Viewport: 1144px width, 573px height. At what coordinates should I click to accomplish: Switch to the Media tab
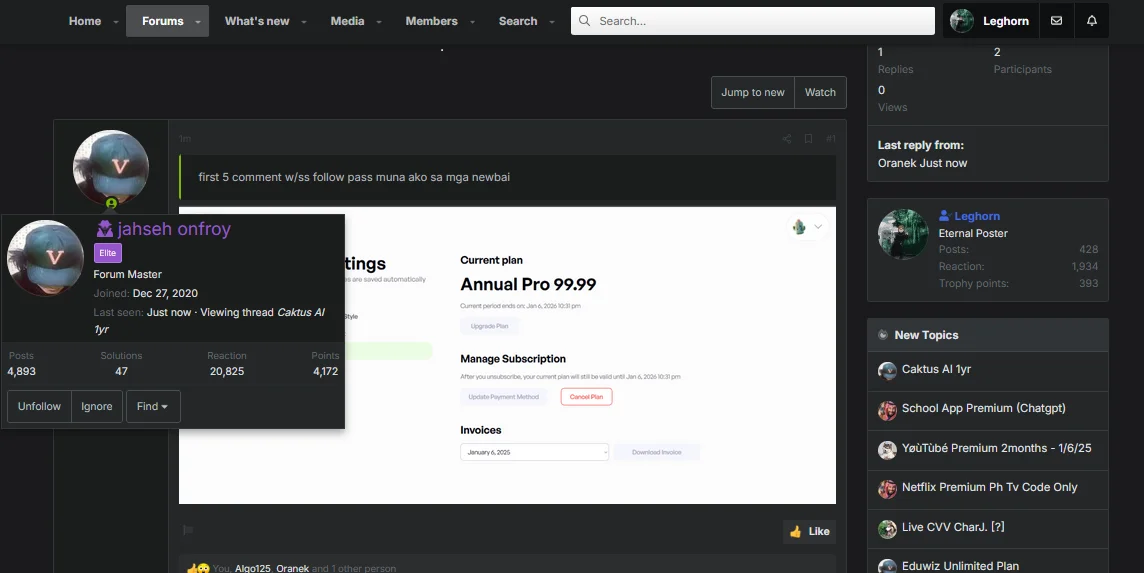pos(347,21)
